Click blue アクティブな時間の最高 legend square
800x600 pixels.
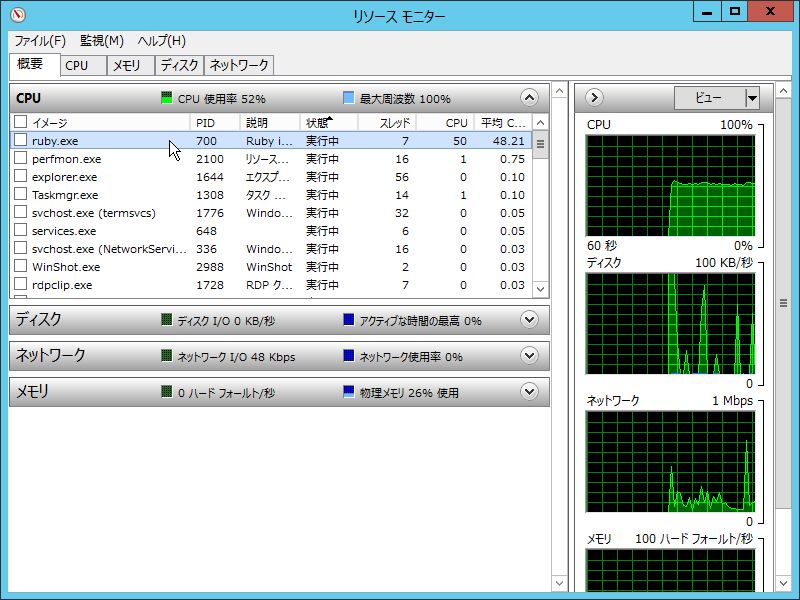[x=348, y=320]
